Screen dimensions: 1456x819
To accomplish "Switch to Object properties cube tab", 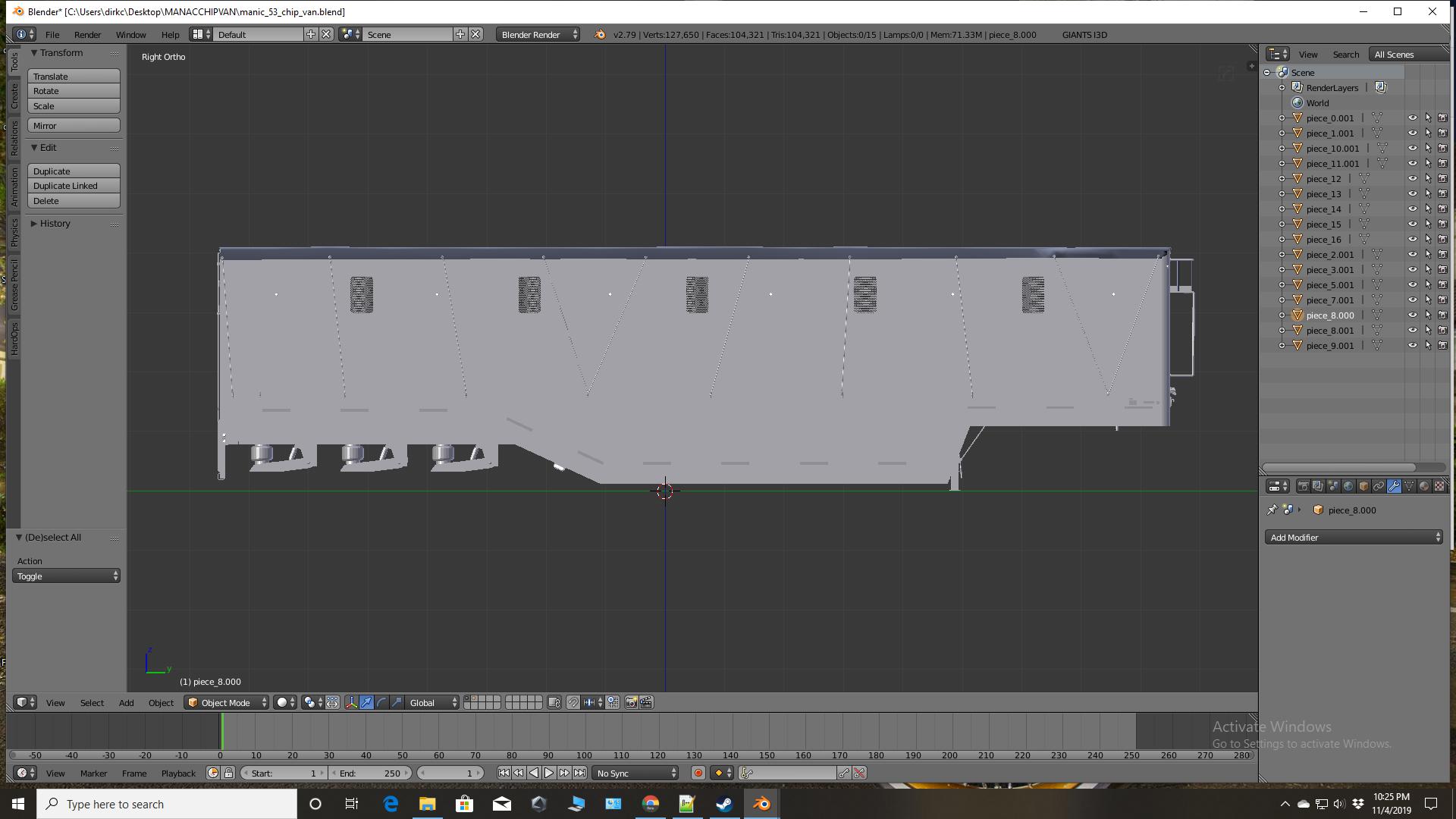I will (1363, 486).
